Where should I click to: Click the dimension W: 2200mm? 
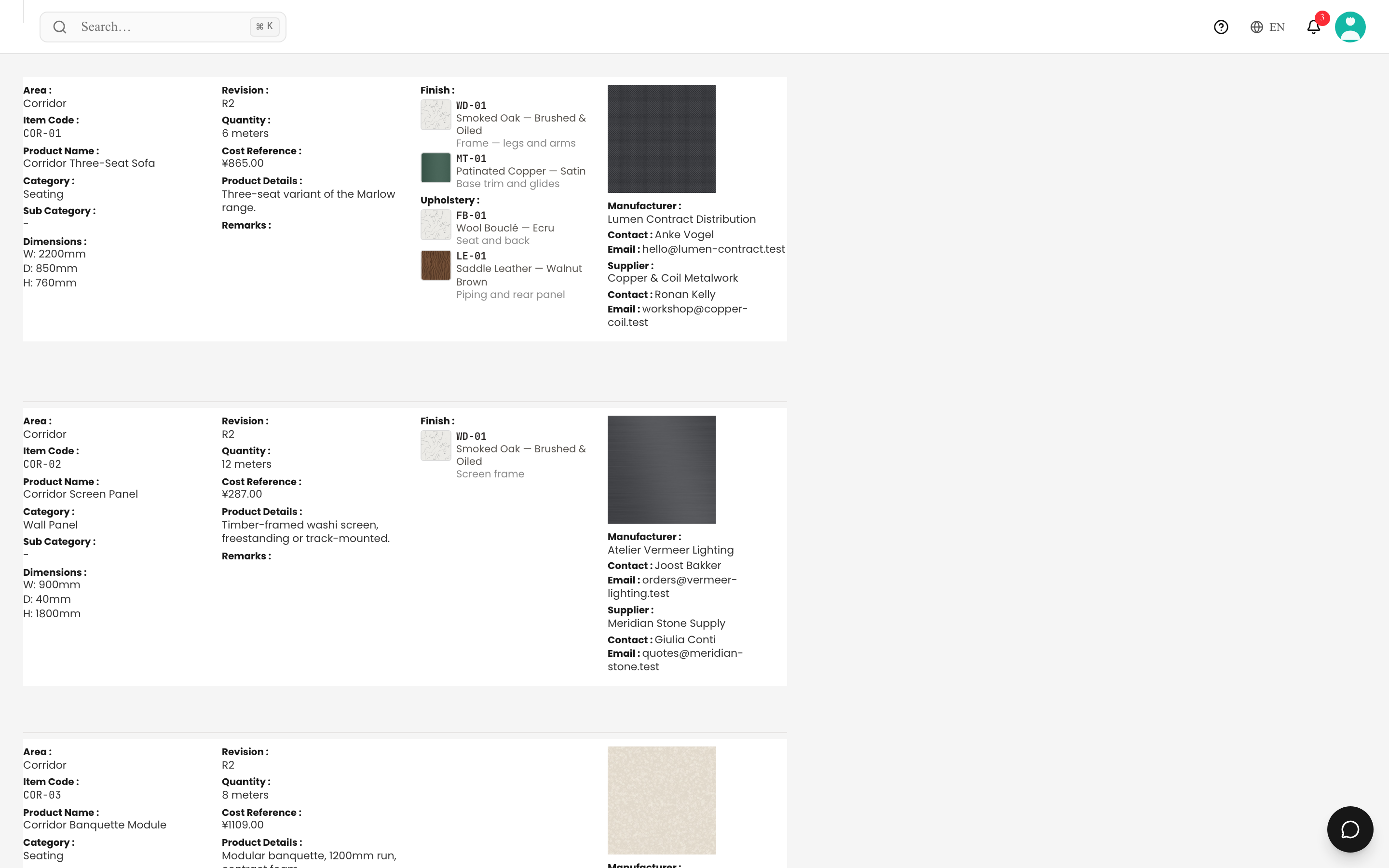click(x=54, y=254)
